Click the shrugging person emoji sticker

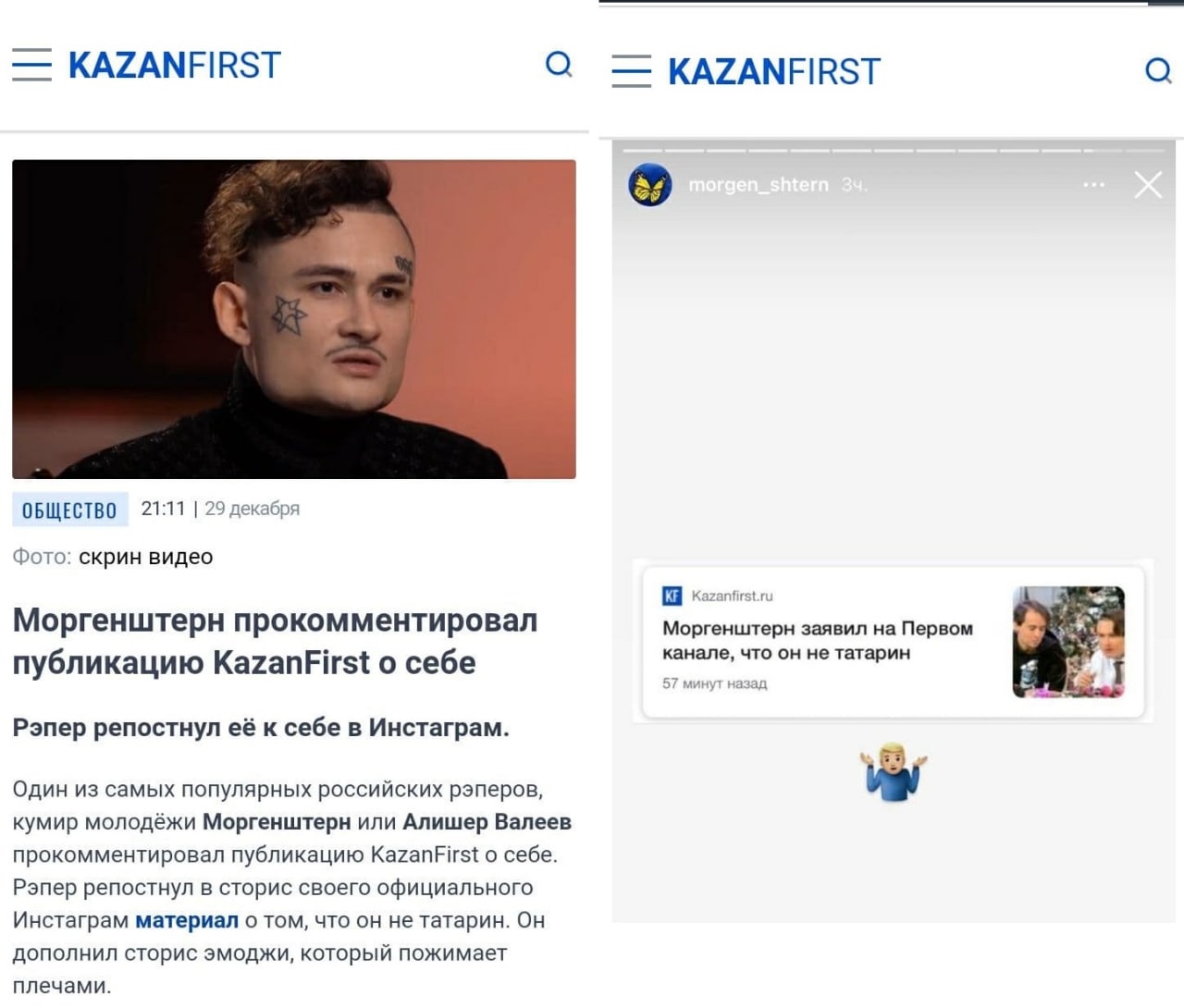click(x=894, y=771)
